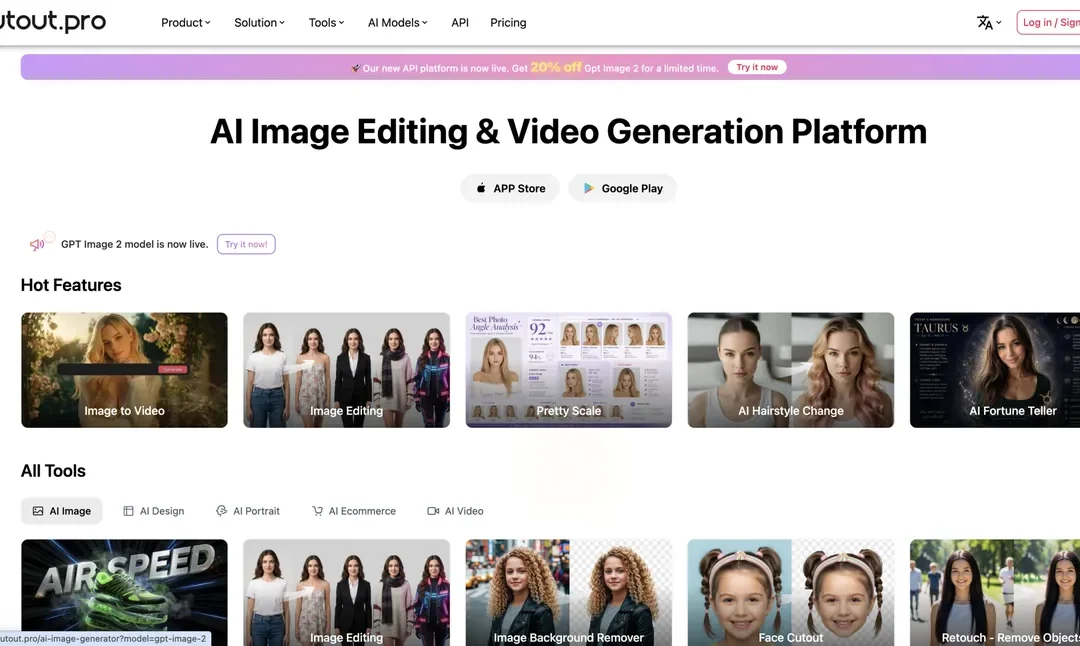Open Image Editing card under All Tools
Screen dimensions: 1080x646
346,592
